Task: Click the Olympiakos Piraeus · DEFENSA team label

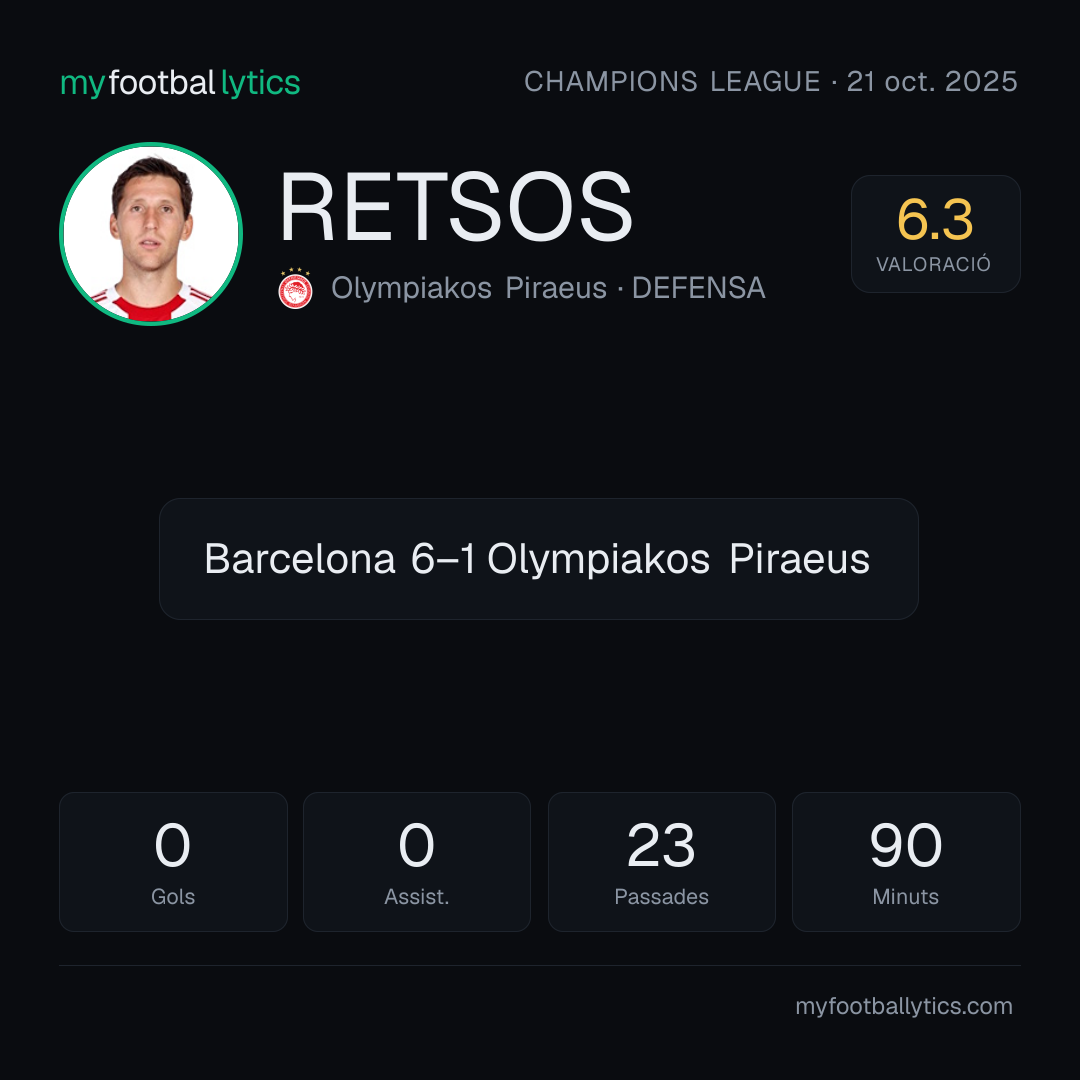Action: tap(548, 288)
